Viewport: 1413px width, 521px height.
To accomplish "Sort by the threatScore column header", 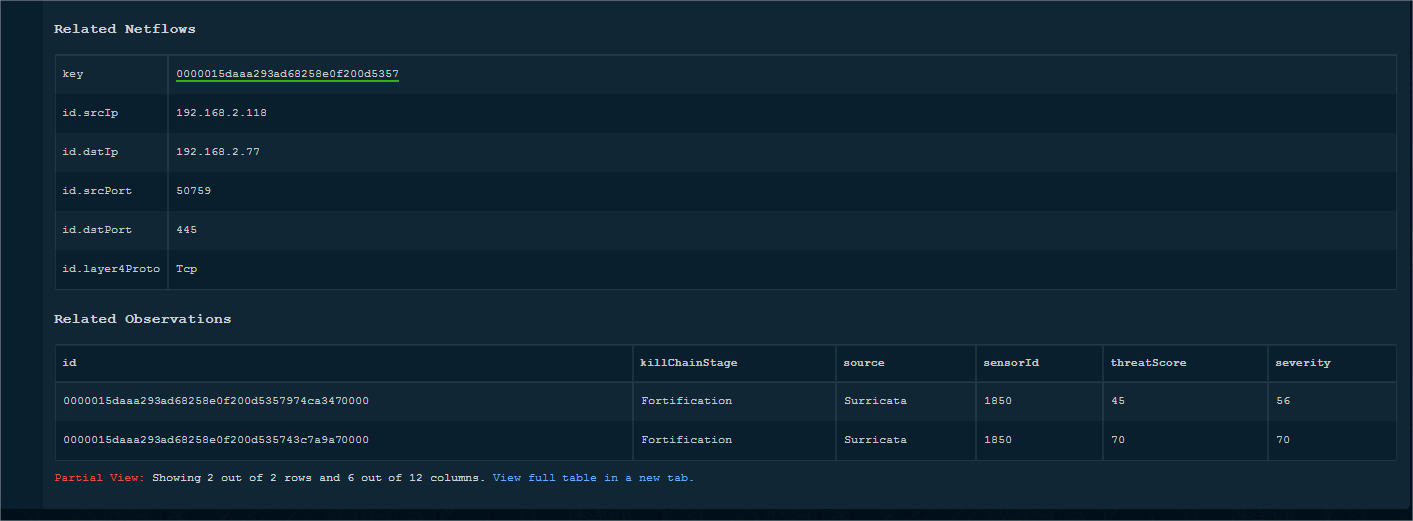I will click(1148, 363).
